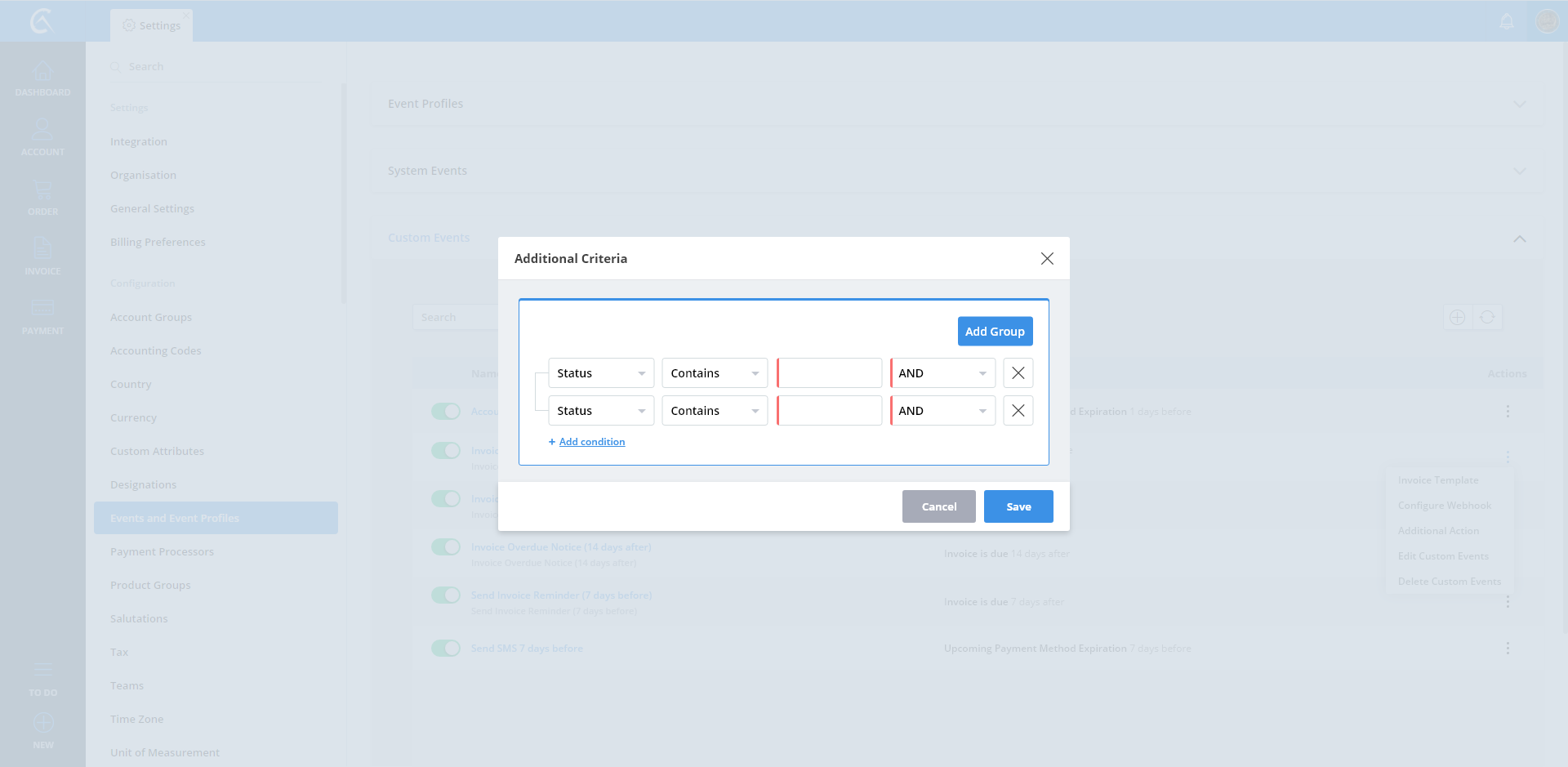
Task: Disable the Send Invoice Reminder event
Action: 446,595
